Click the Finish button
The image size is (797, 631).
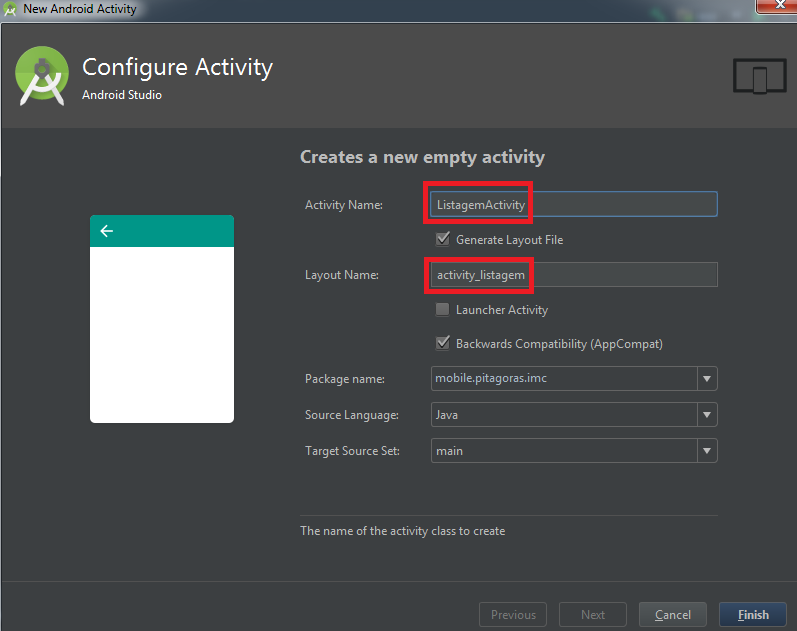(x=753, y=615)
